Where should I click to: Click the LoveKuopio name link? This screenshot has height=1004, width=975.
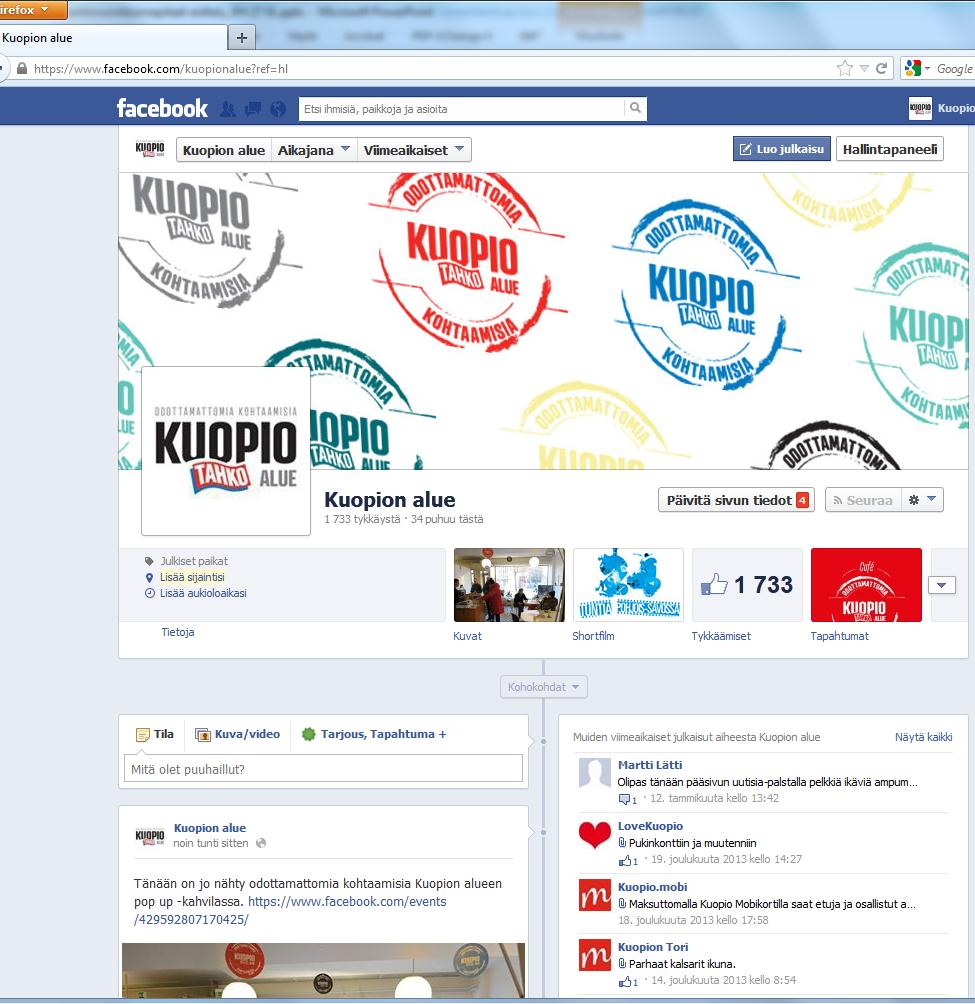(x=650, y=826)
